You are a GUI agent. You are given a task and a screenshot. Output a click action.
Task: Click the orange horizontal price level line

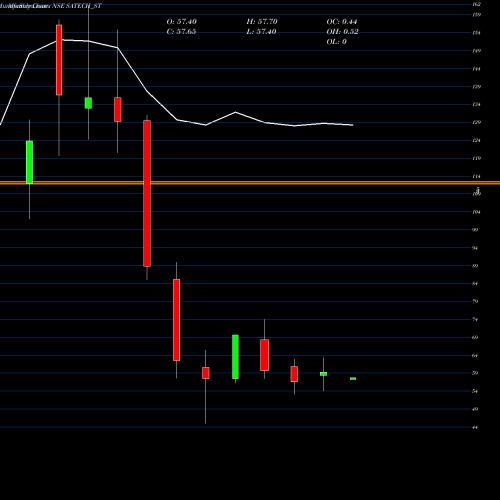250,183
